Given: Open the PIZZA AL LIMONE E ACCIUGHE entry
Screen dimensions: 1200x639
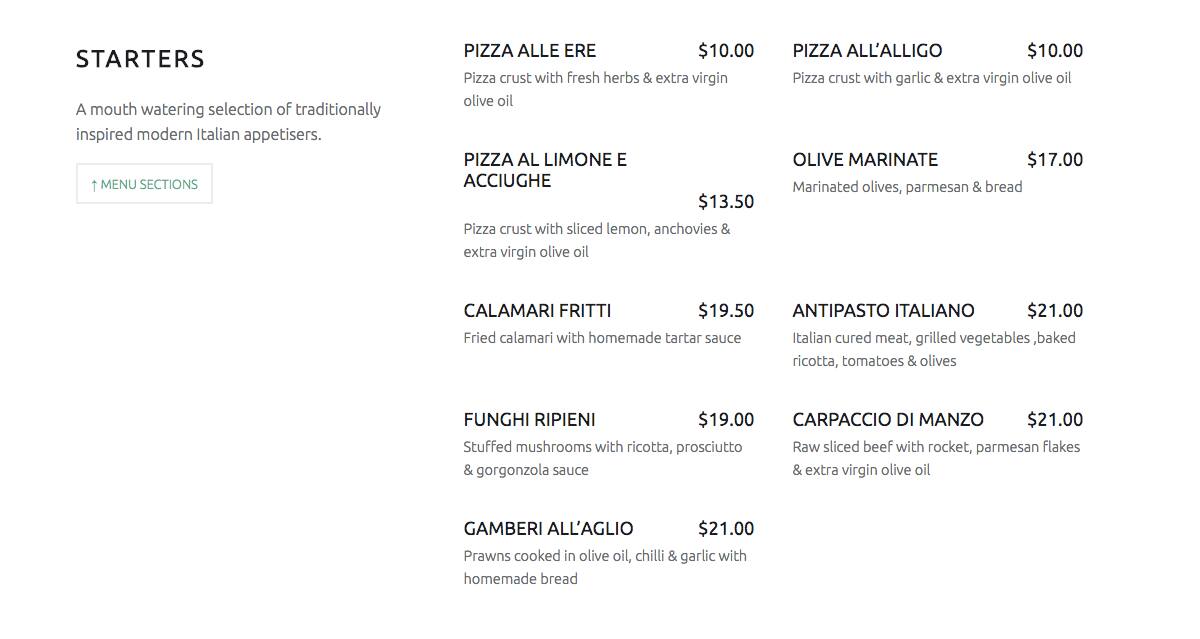Looking at the screenshot, I should pos(545,170).
